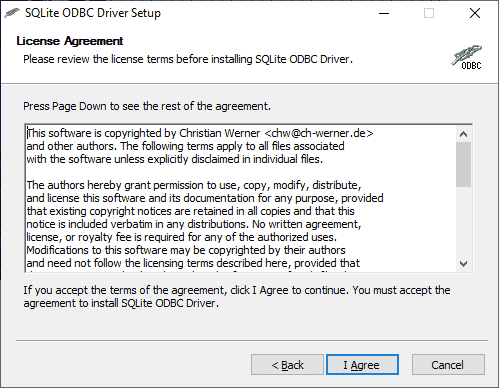
Task: Click the "SQLite ODBC Driver Setup" title text
Action: coord(93,13)
